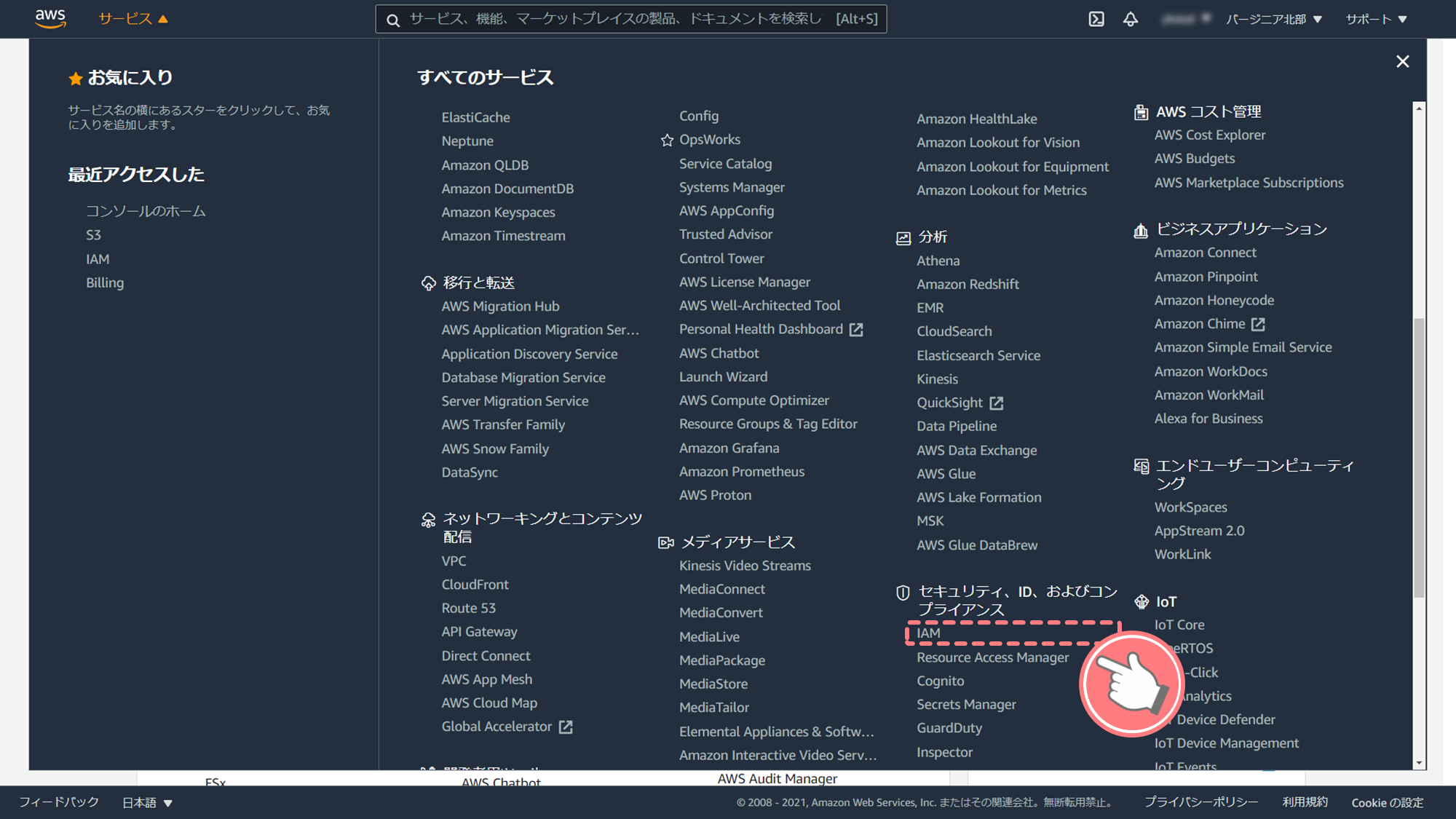Open Amazon Redshift

coord(968,285)
